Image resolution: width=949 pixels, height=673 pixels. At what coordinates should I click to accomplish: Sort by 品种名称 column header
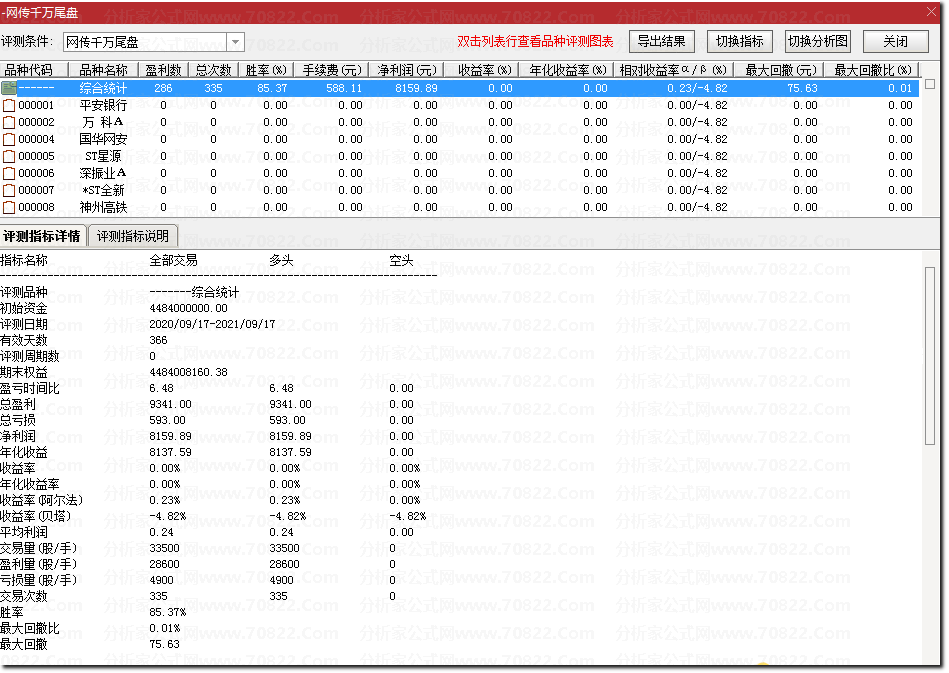coord(103,70)
